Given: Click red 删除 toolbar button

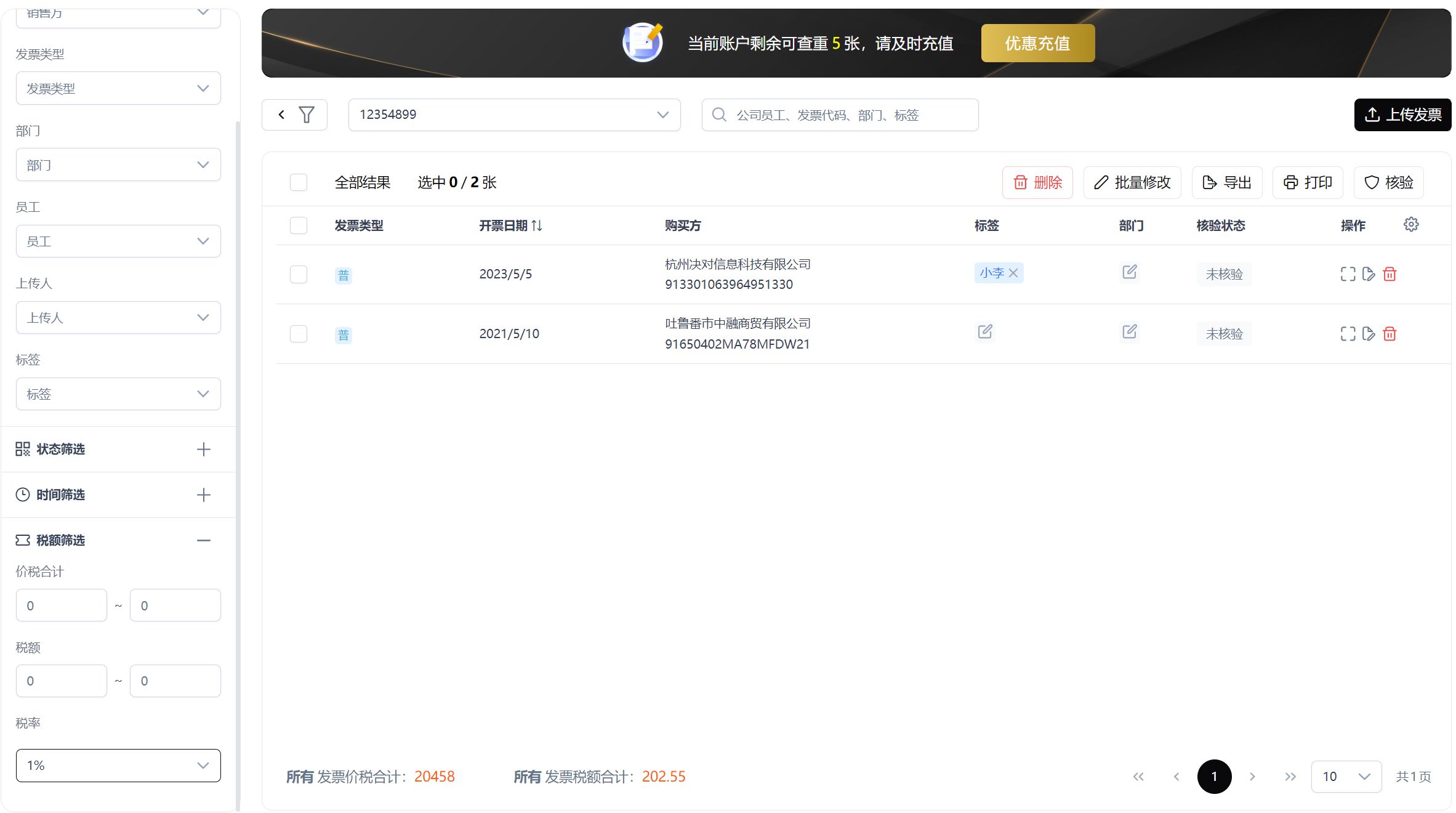Looking at the screenshot, I should point(1037,182).
